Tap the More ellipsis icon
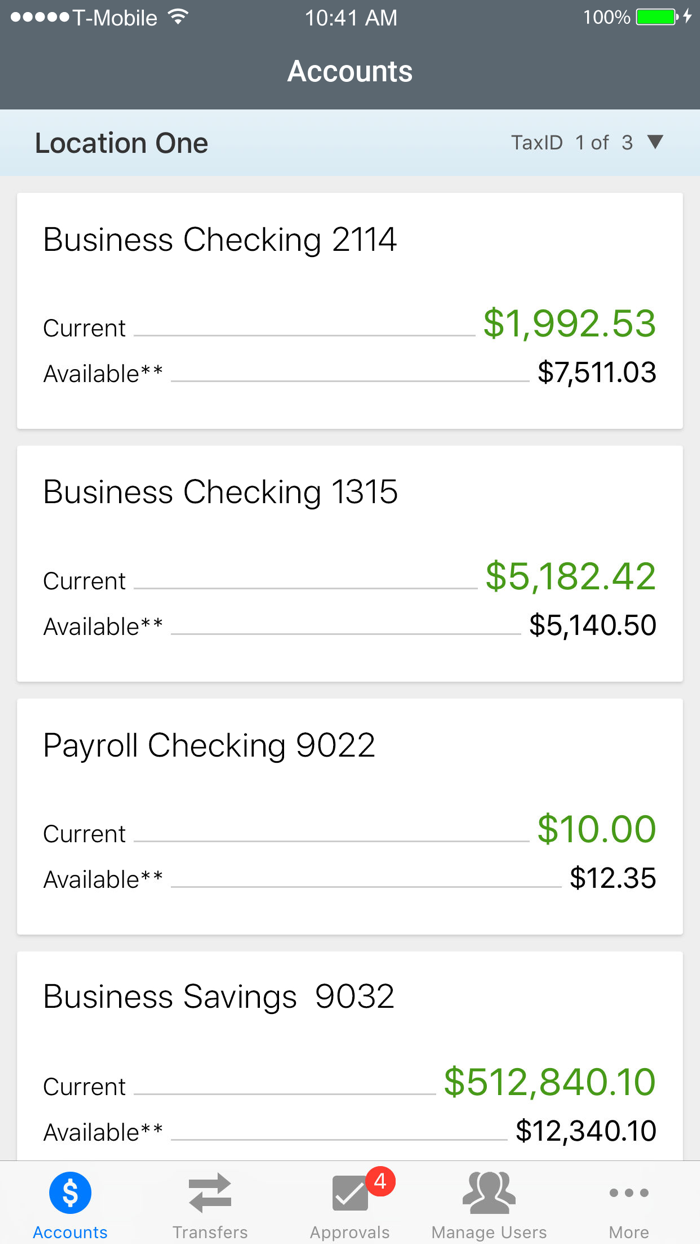This screenshot has width=700, height=1244. click(628, 1192)
